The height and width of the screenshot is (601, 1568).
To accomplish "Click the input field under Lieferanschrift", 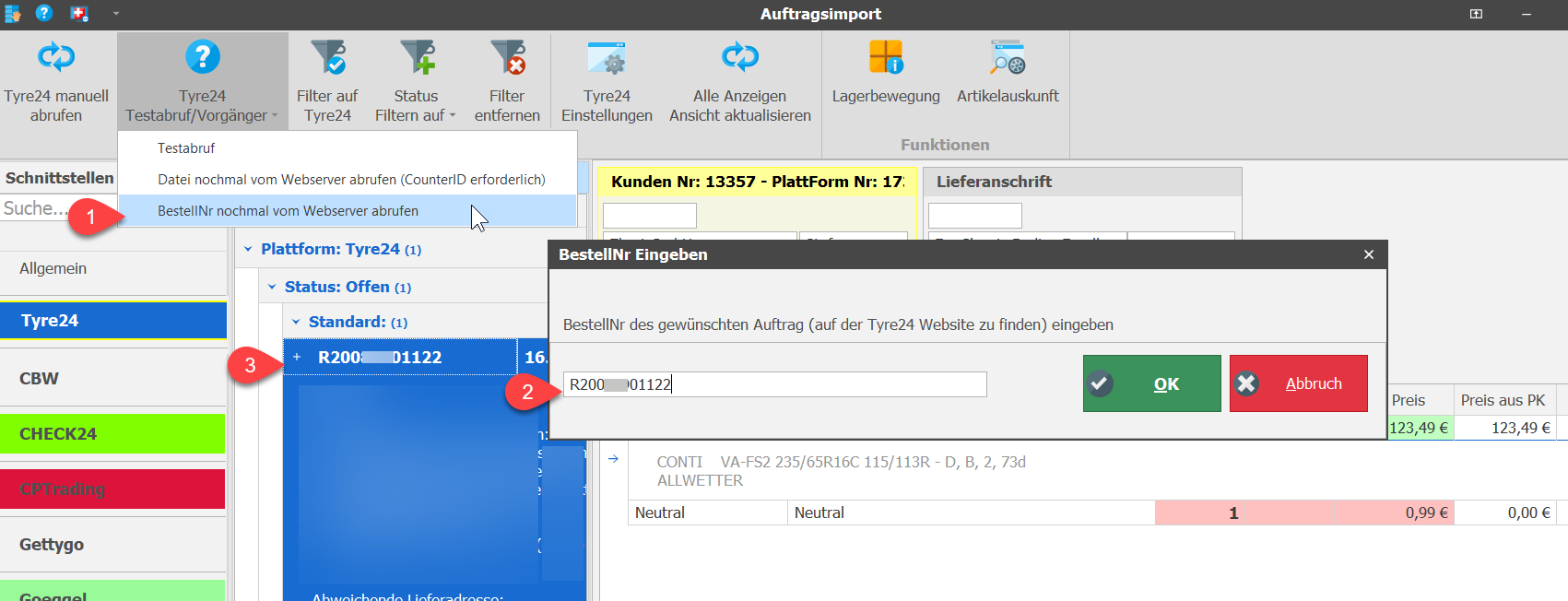I will click(975, 216).
